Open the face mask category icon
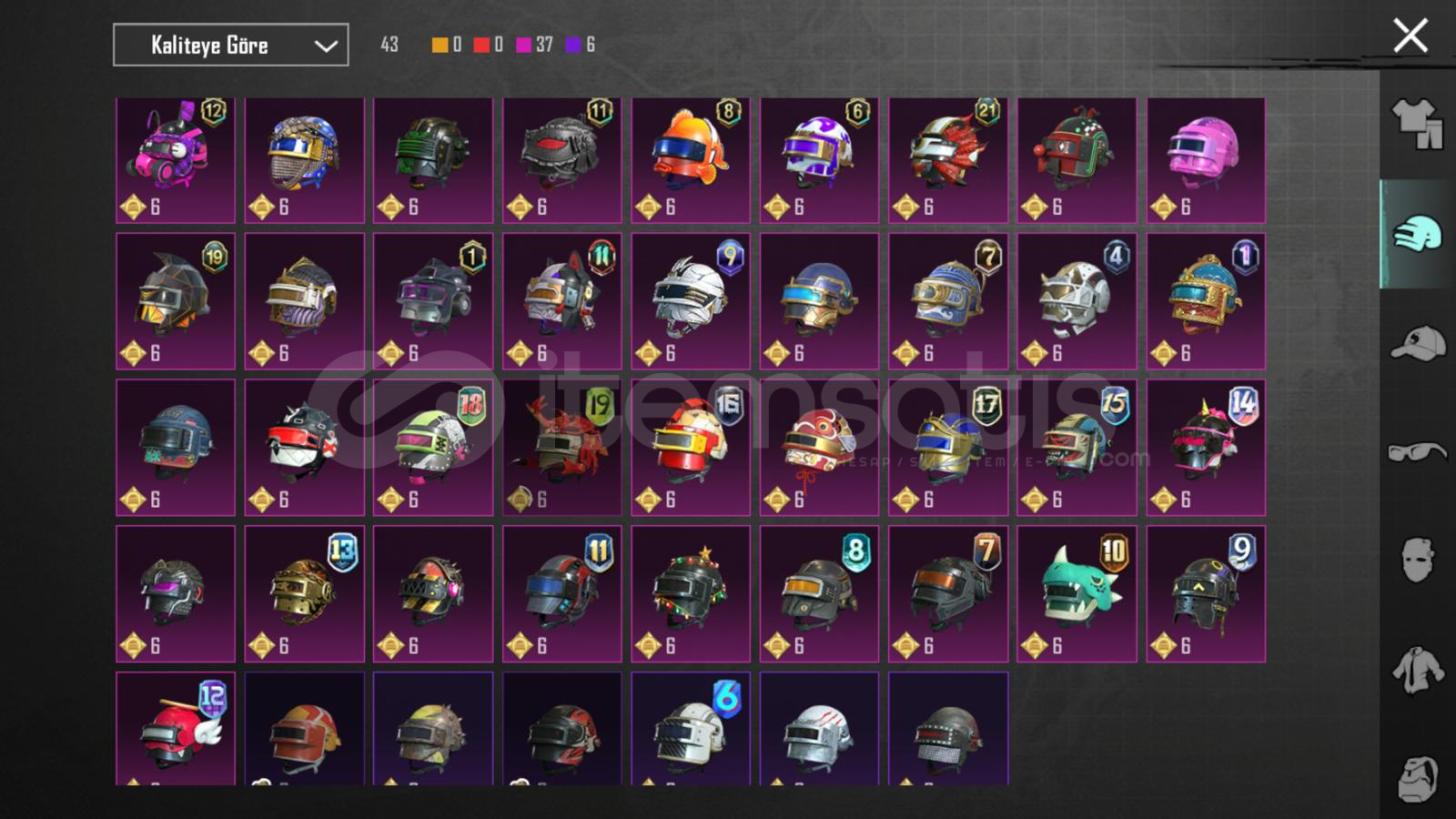Screen dimensions: 1456x819 pos(1417,559)
